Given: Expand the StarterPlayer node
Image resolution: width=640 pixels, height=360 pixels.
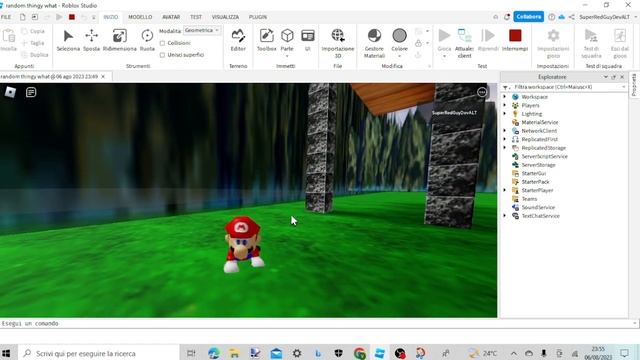Looking at the screenshot, I should 504,190.
